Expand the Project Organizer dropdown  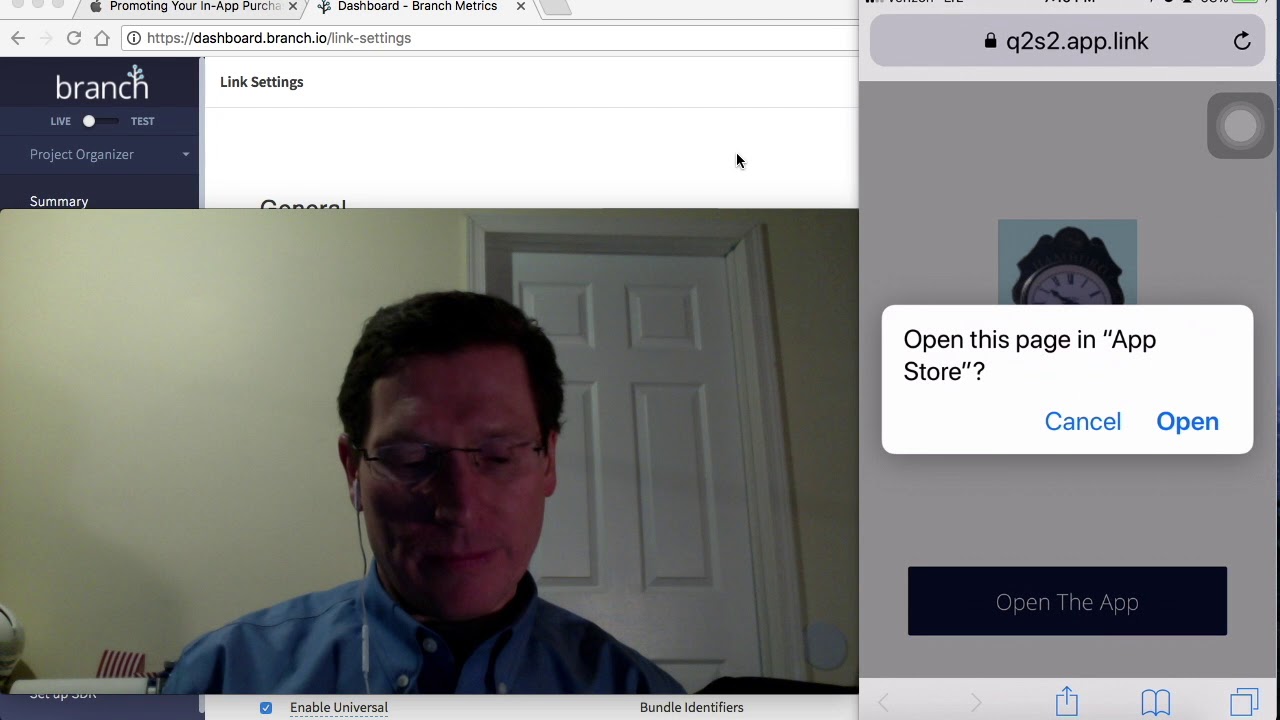pyautogui.click(x=110, y=154)
